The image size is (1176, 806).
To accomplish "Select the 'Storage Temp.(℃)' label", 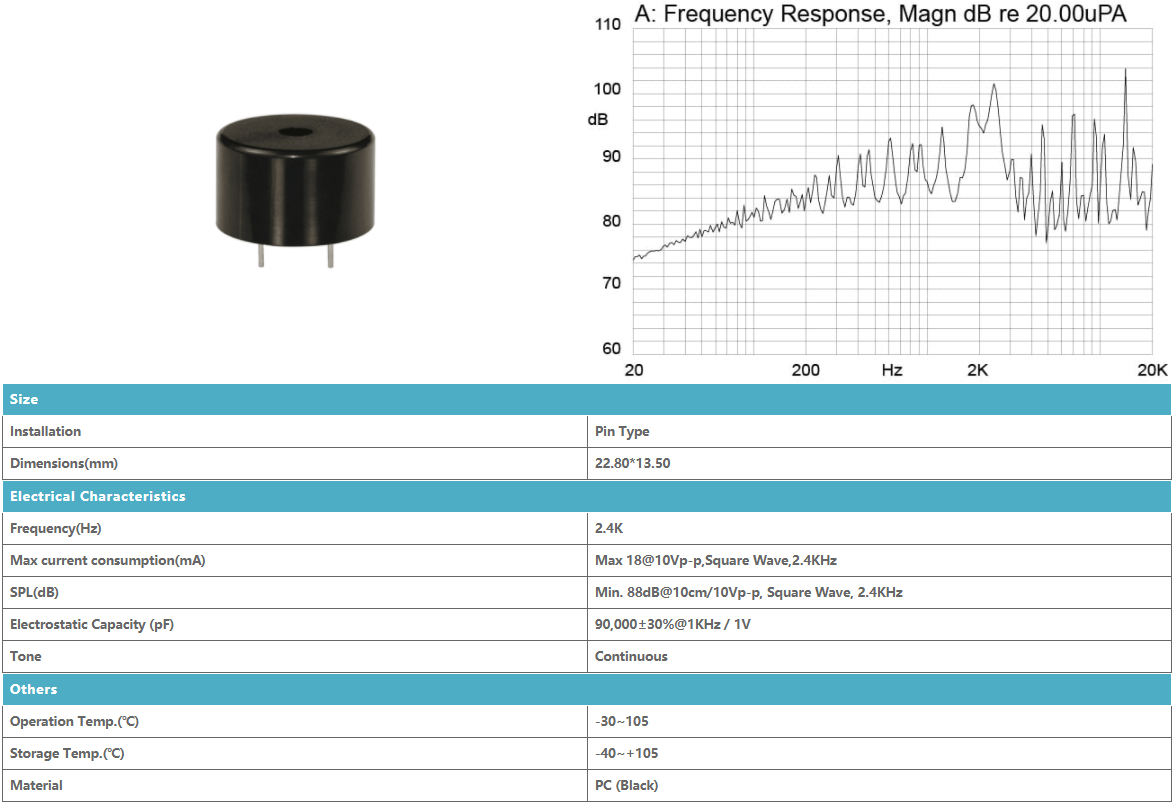I will (x=67, y=754).
